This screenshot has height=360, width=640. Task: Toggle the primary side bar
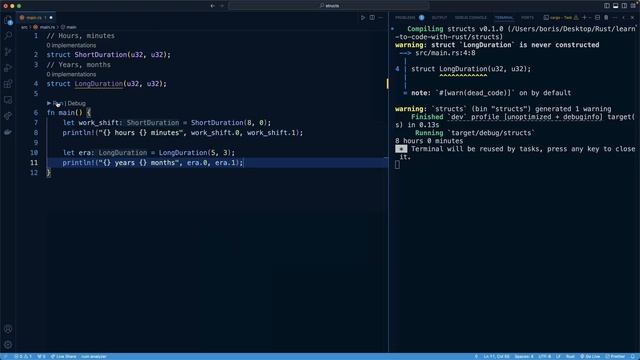607,6
